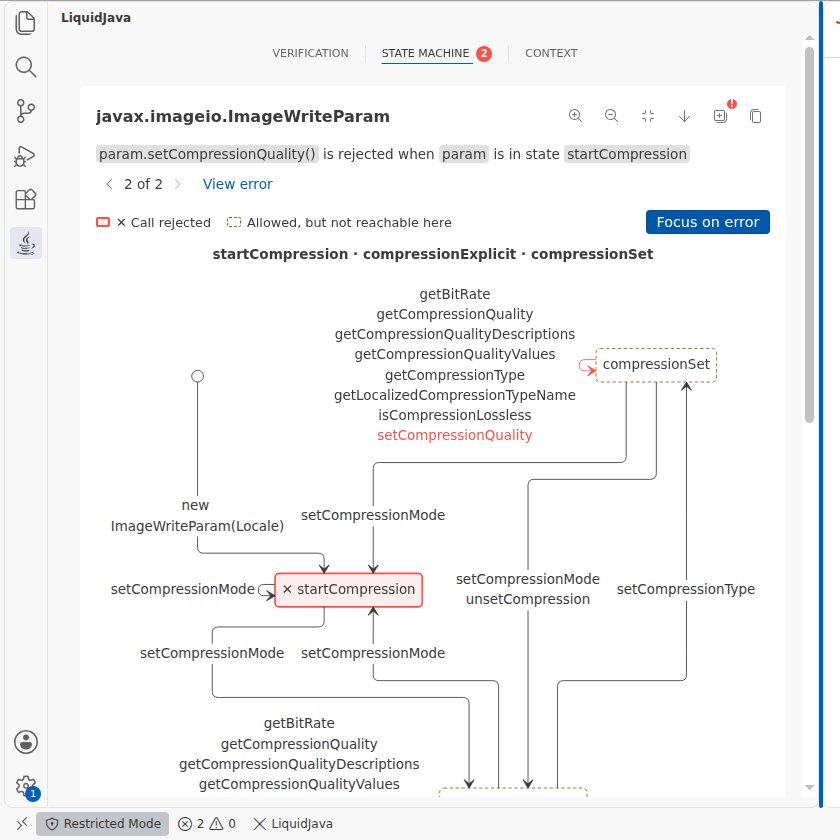Viewport: 840px width, 840px height.
Task: Click the Restricted Mode status item
Action: [x=103, y=823]
